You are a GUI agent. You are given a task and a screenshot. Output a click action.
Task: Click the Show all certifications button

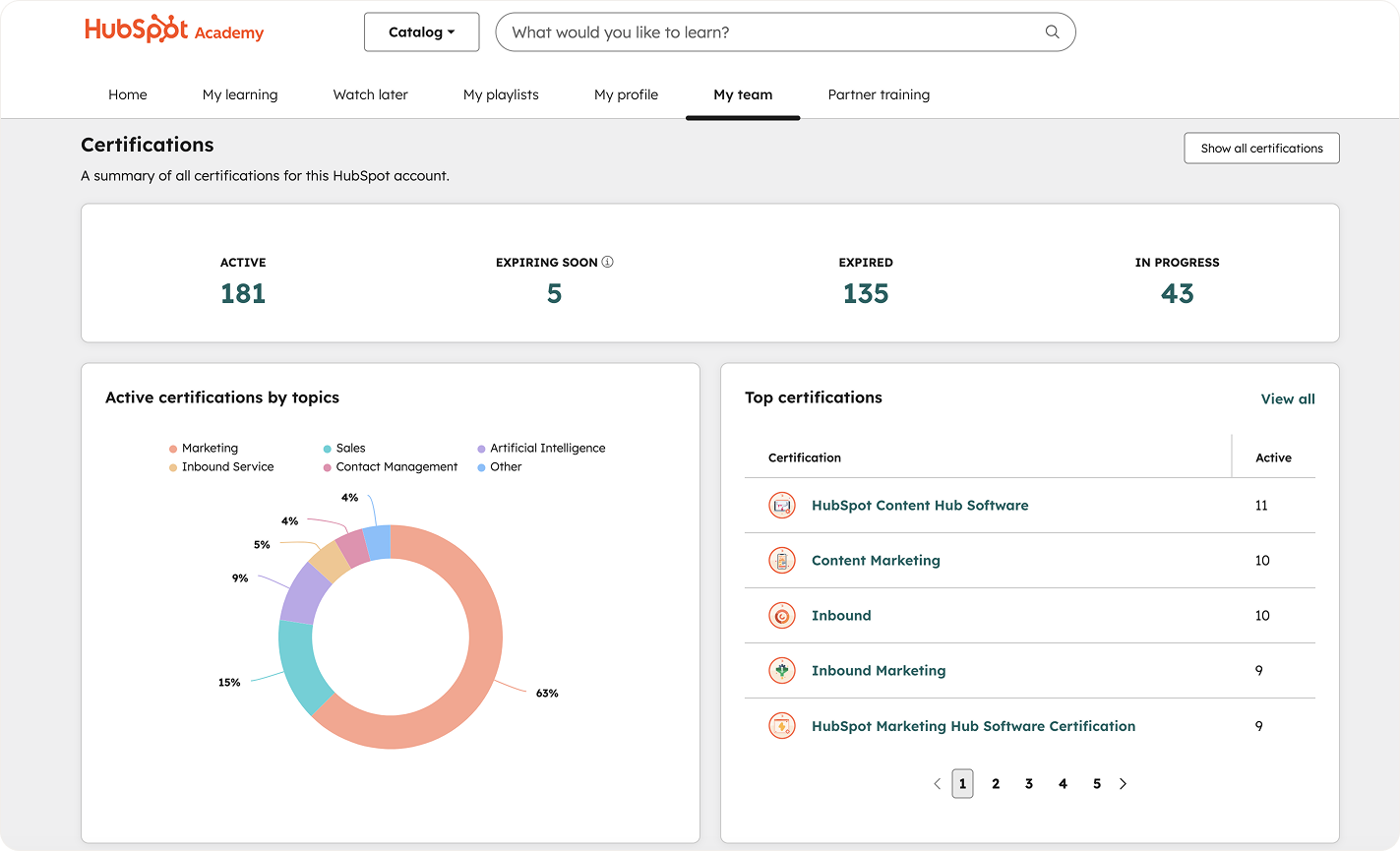1261,148
